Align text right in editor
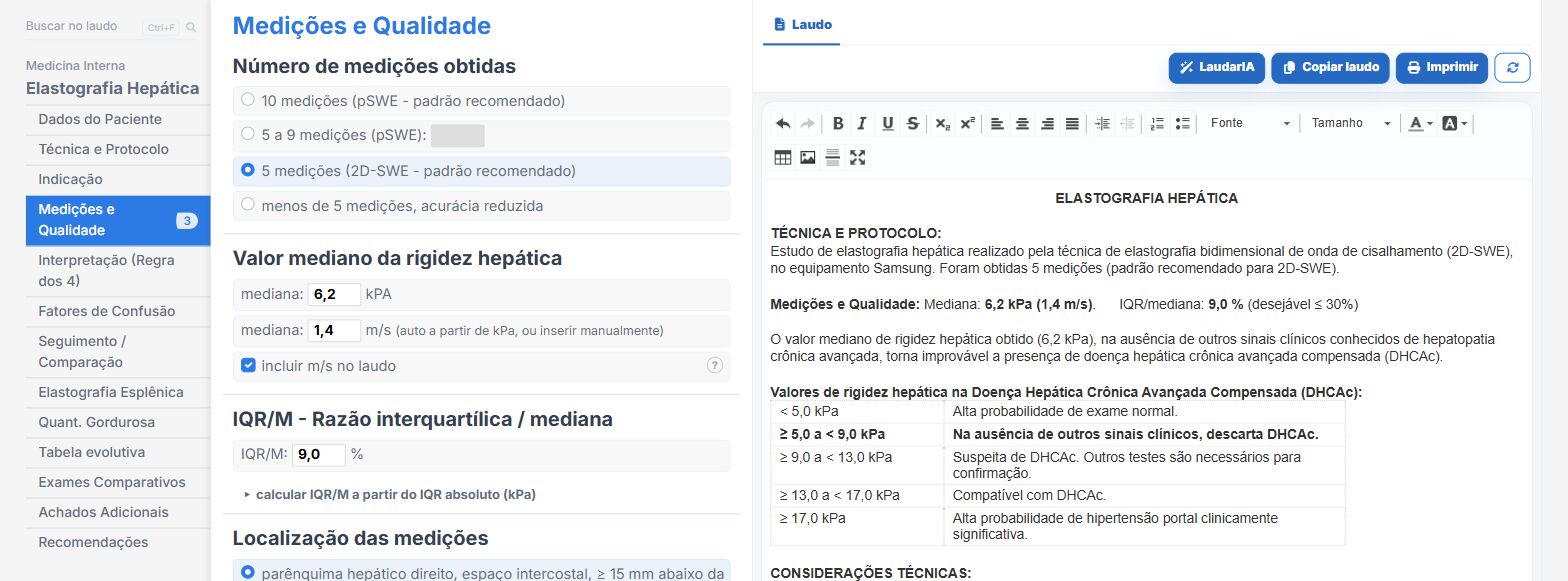The image size is (1568, 581). click(1047, 123)
